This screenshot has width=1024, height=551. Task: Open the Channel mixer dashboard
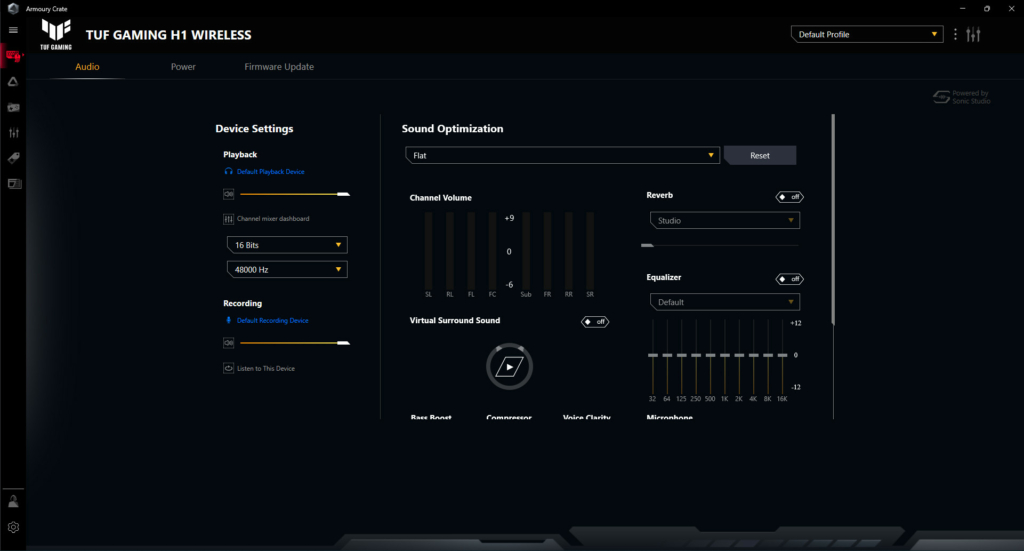click(x=272, y=219)
